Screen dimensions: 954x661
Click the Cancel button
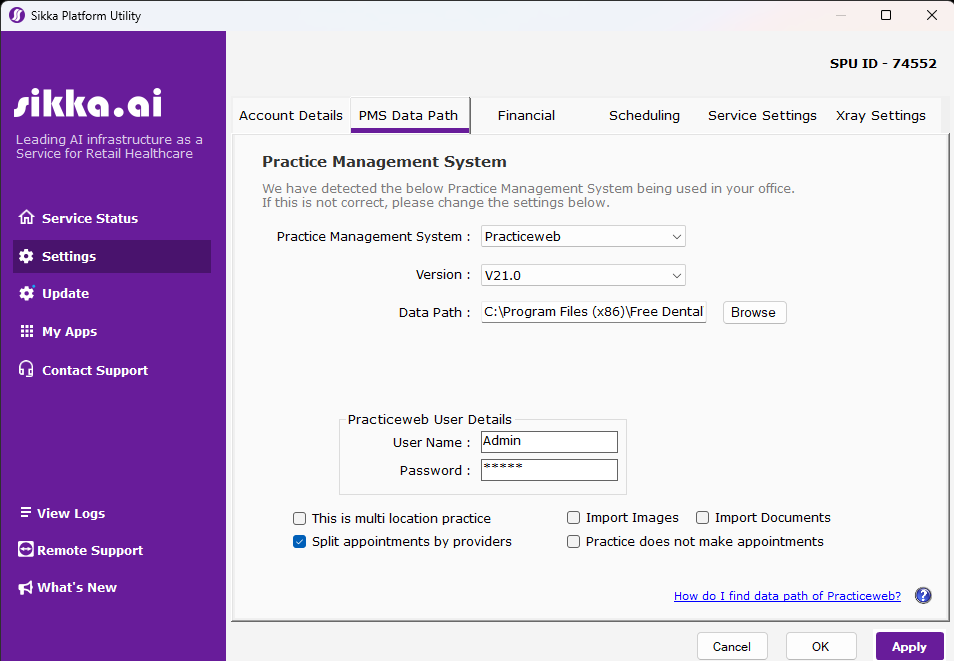732,646
